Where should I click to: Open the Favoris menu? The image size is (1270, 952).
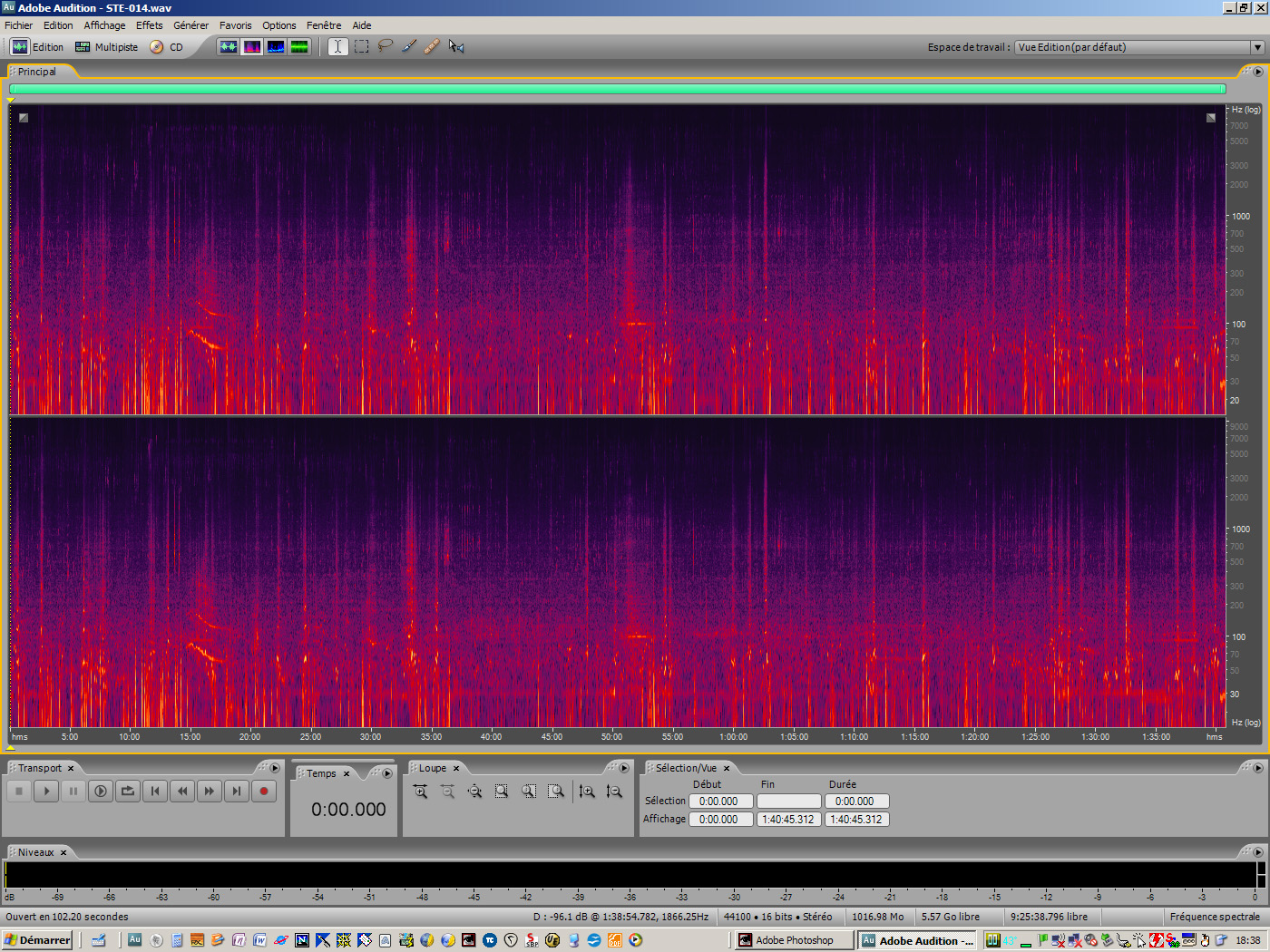pos(235,25)
